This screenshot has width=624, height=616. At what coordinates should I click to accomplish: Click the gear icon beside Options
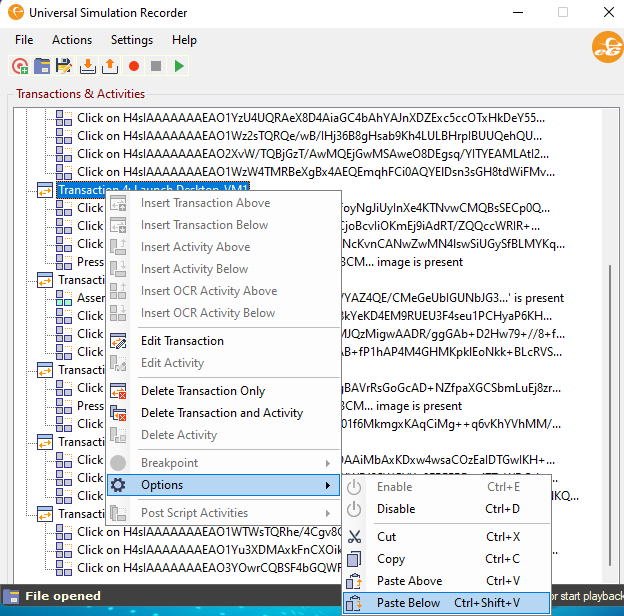tap(118, 486)
